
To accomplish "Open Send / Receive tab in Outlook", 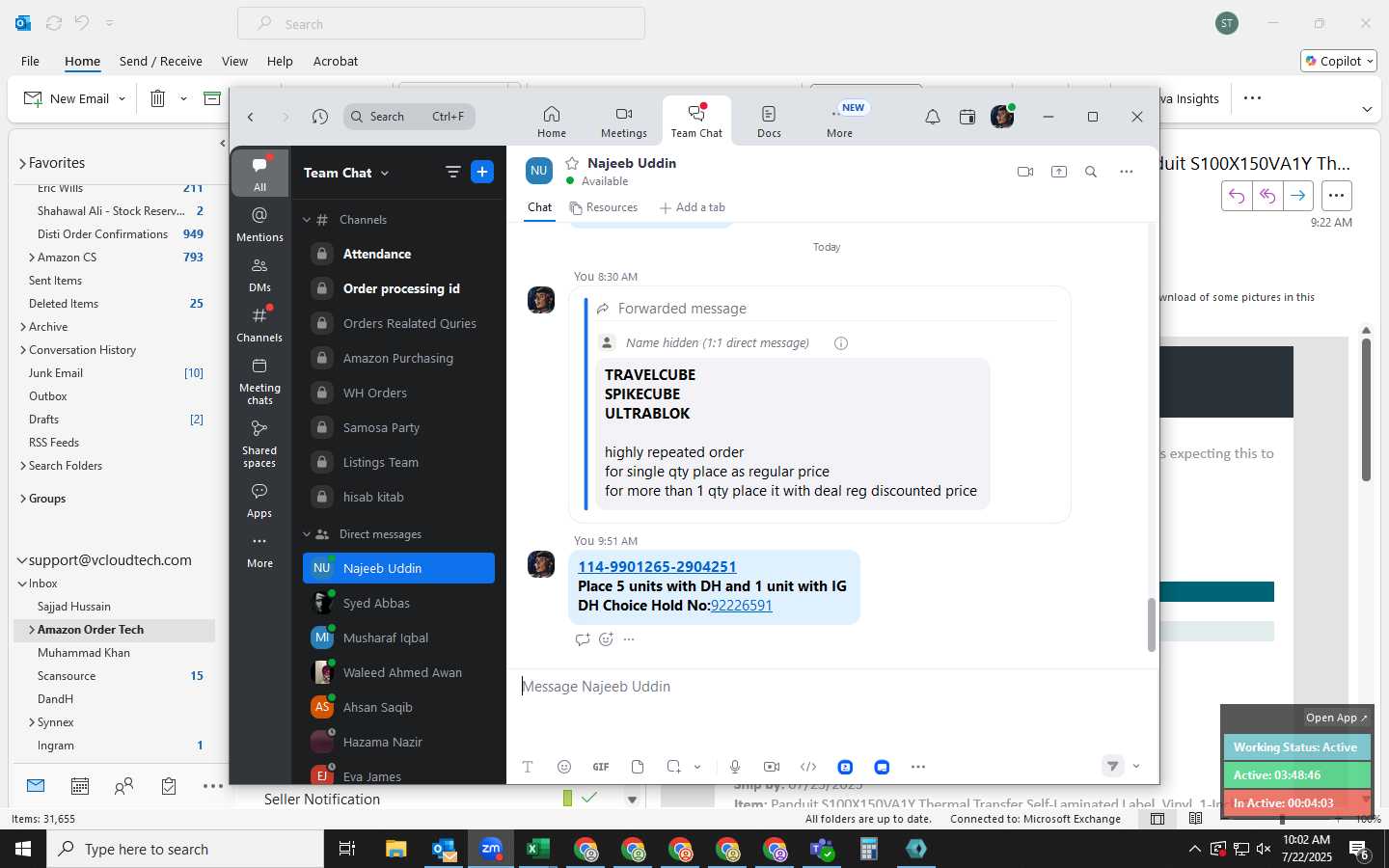I will coord(161,61).
